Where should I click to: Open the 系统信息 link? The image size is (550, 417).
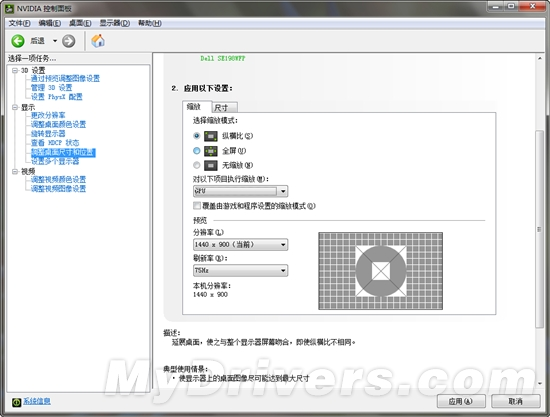tap(37, 401)
